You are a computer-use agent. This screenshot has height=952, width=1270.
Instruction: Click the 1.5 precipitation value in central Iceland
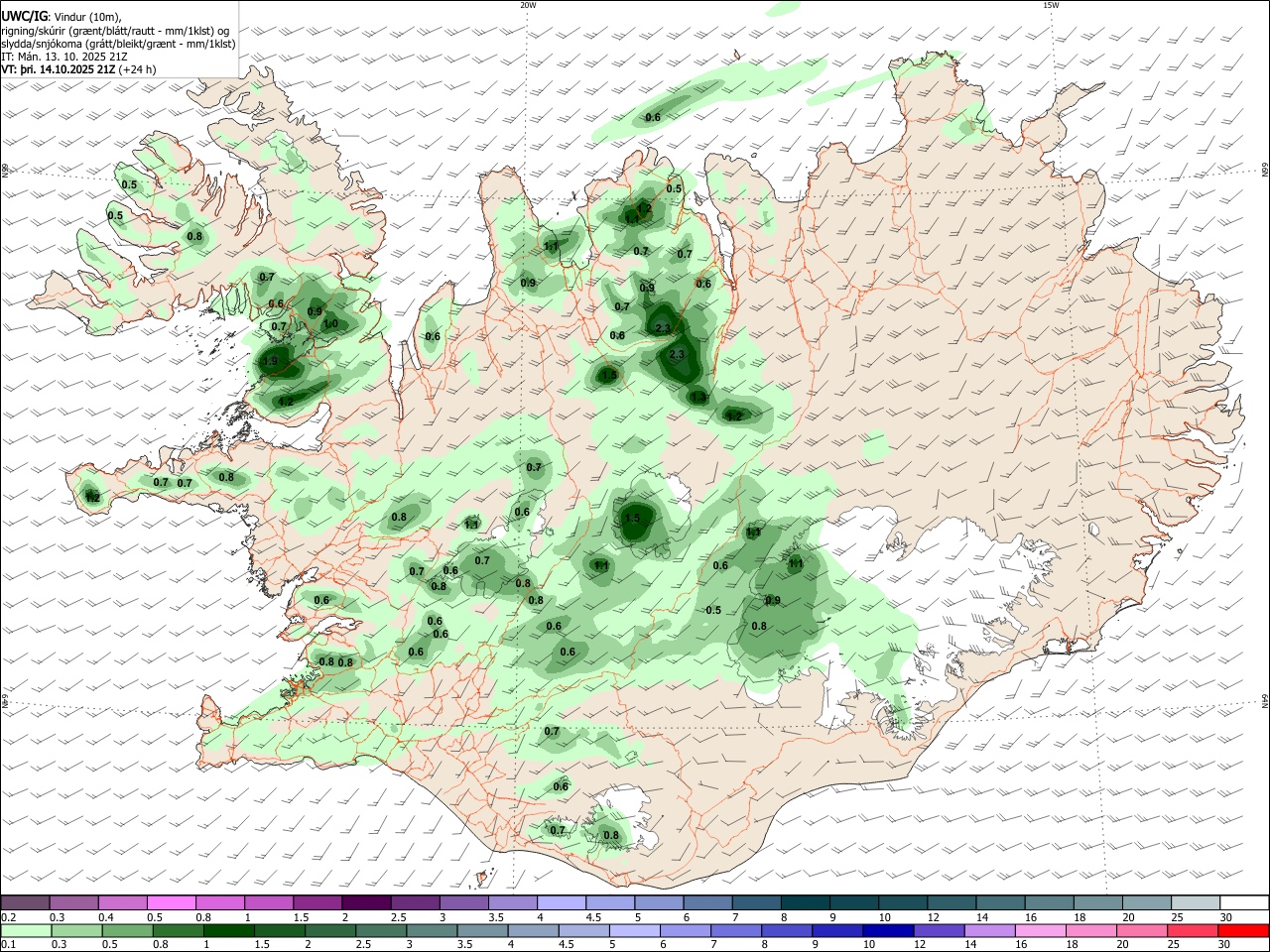pos(633,518)
